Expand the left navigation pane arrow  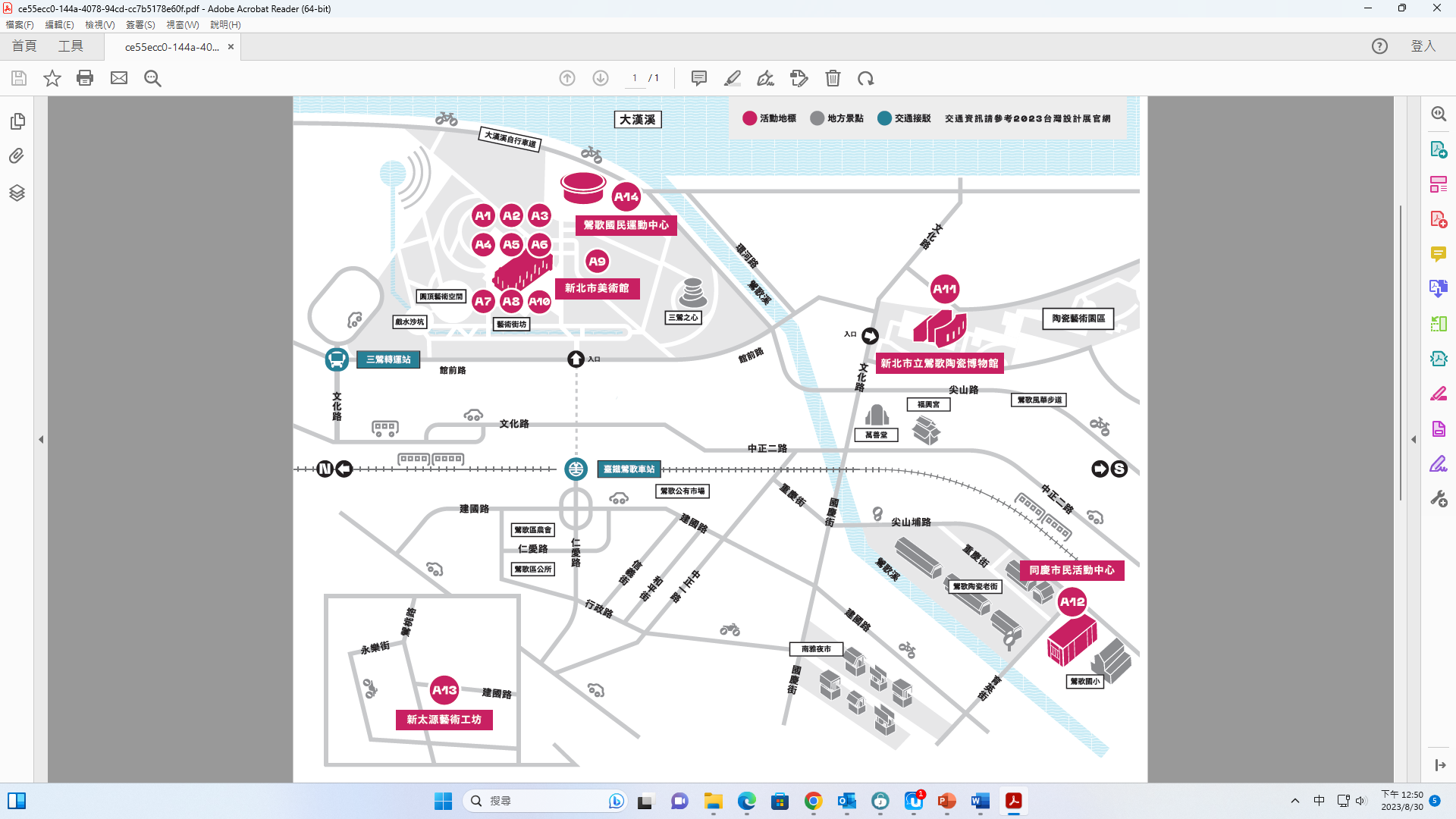[41, 439]
